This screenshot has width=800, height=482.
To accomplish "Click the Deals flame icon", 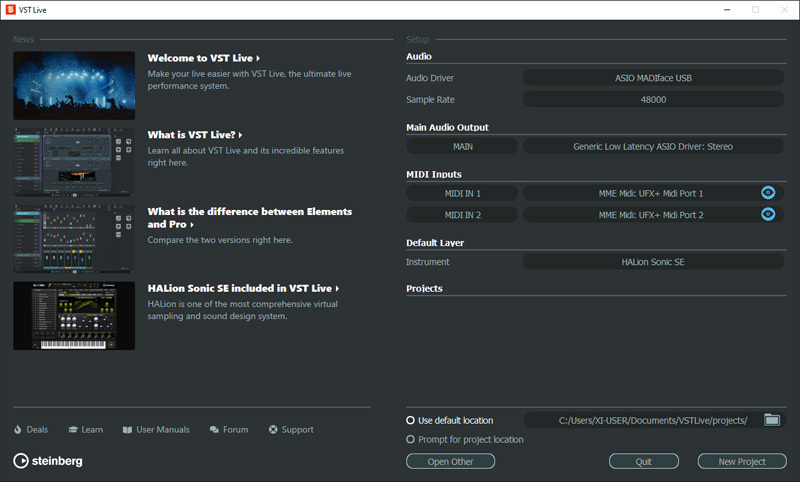I will (x=18, y=430).
